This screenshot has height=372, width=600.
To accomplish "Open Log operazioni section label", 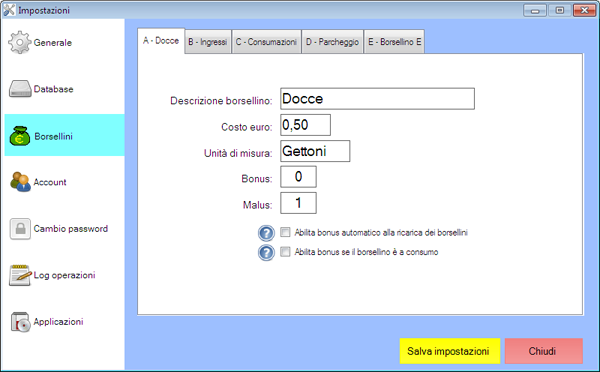I will [x=64, y=275].
